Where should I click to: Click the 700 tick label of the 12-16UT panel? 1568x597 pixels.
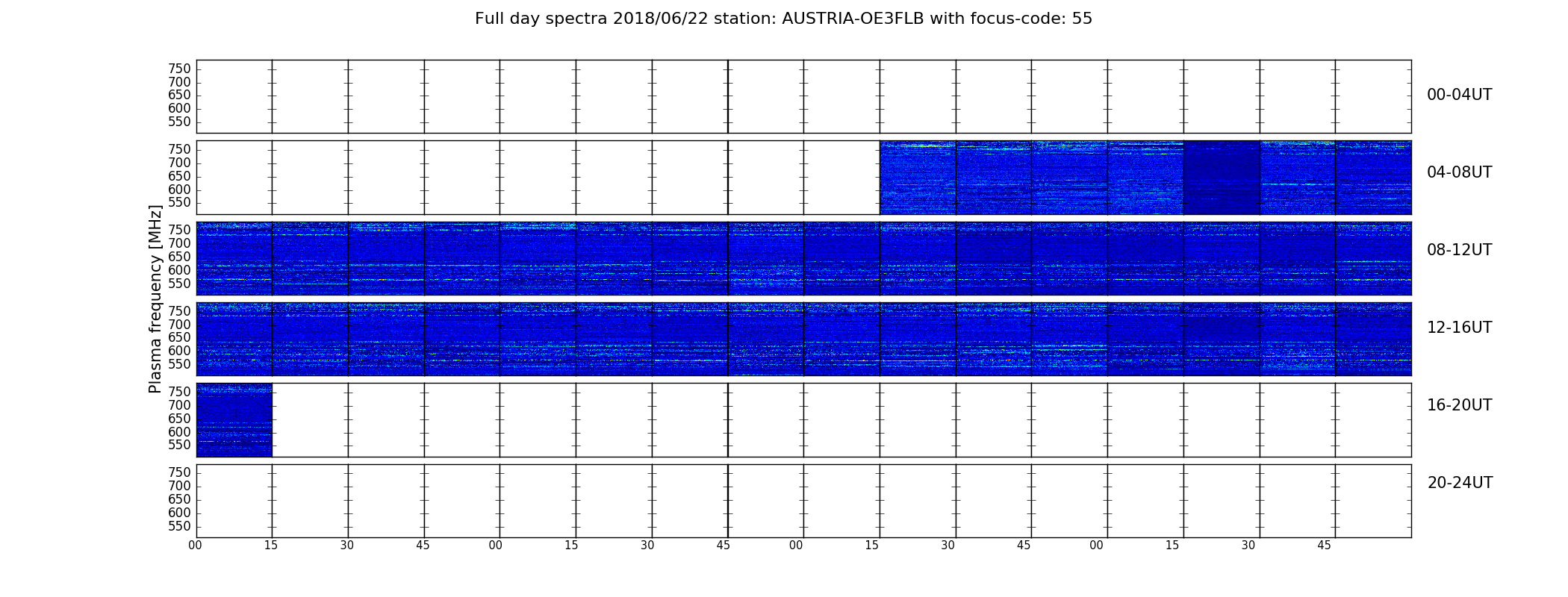pyautogui.click(x=179, y=325)
